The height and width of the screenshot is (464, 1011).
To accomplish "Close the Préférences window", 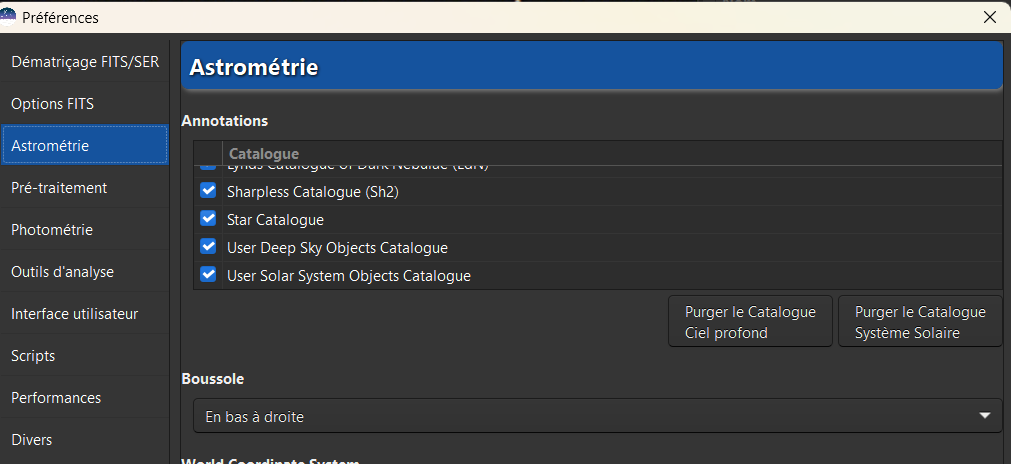I will click(989, 17).
